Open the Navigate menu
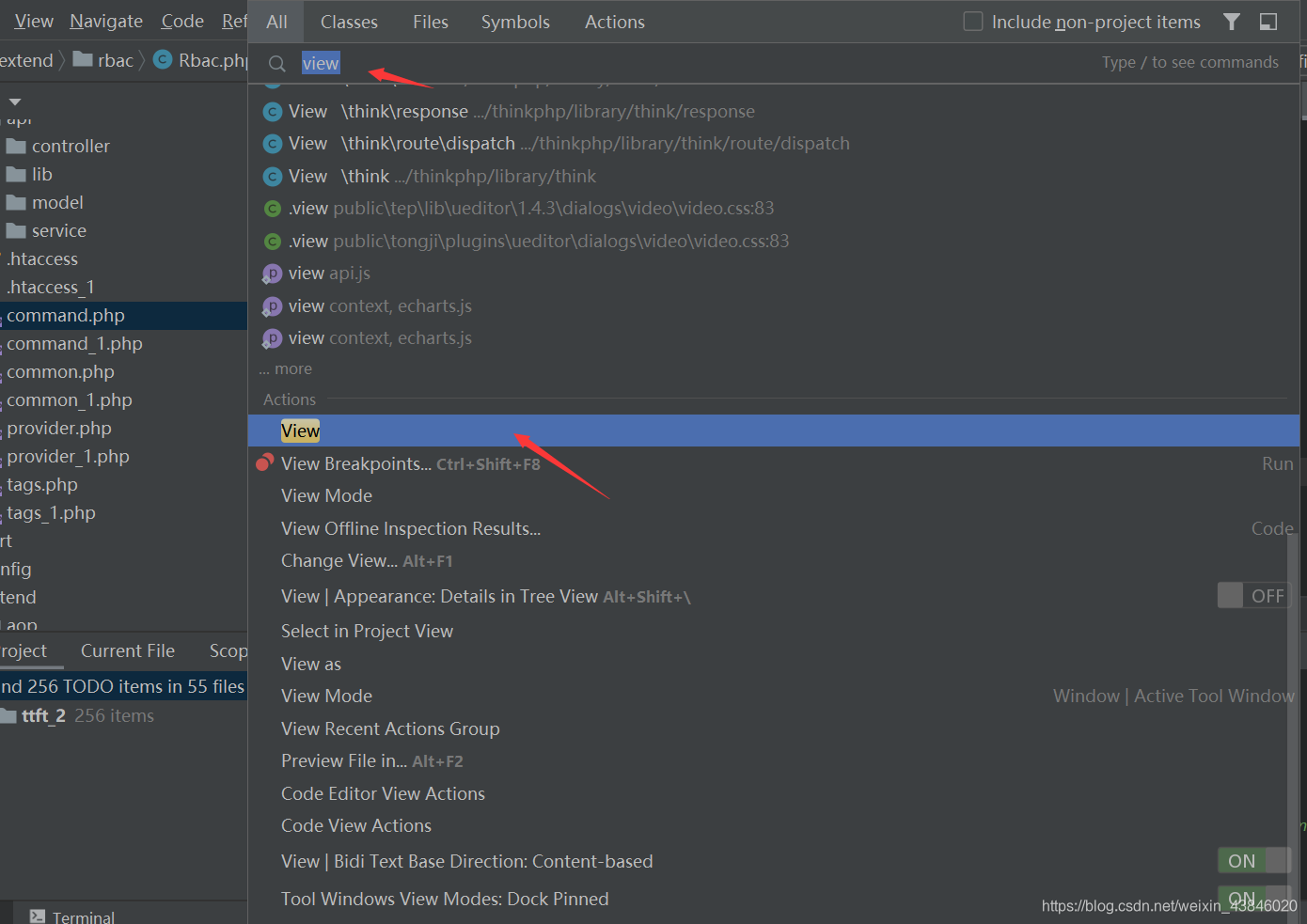1307x924 pixels. (106, 21)
